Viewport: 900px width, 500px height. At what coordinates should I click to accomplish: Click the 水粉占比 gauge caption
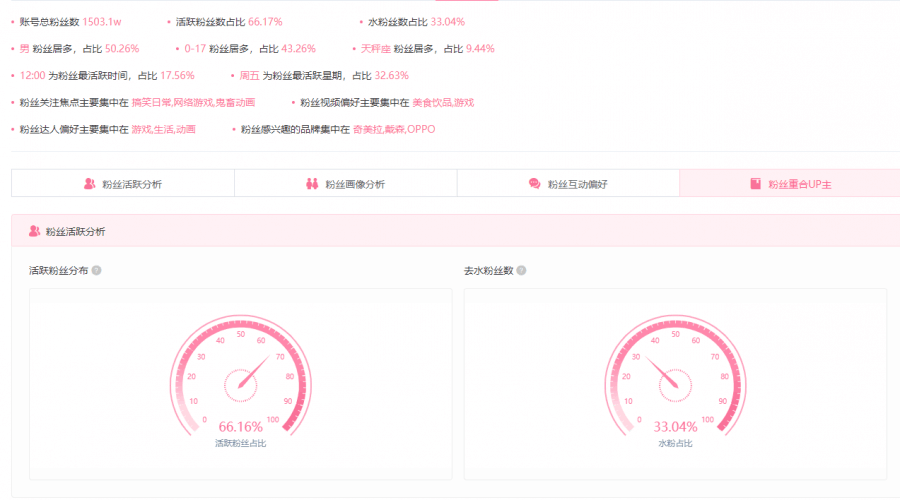tap(676, 443)
